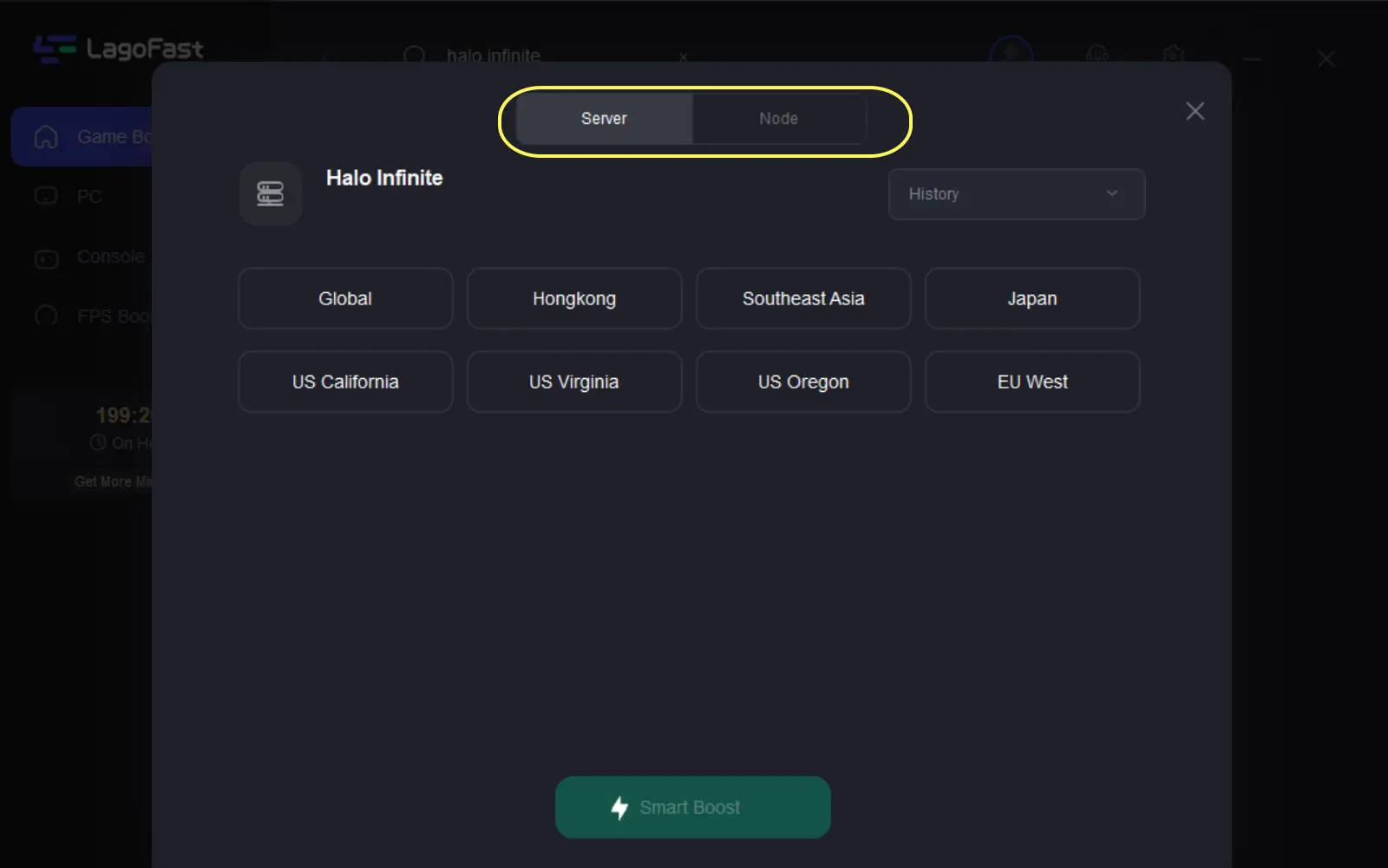Switch to the Node tab

pos(778,119)
